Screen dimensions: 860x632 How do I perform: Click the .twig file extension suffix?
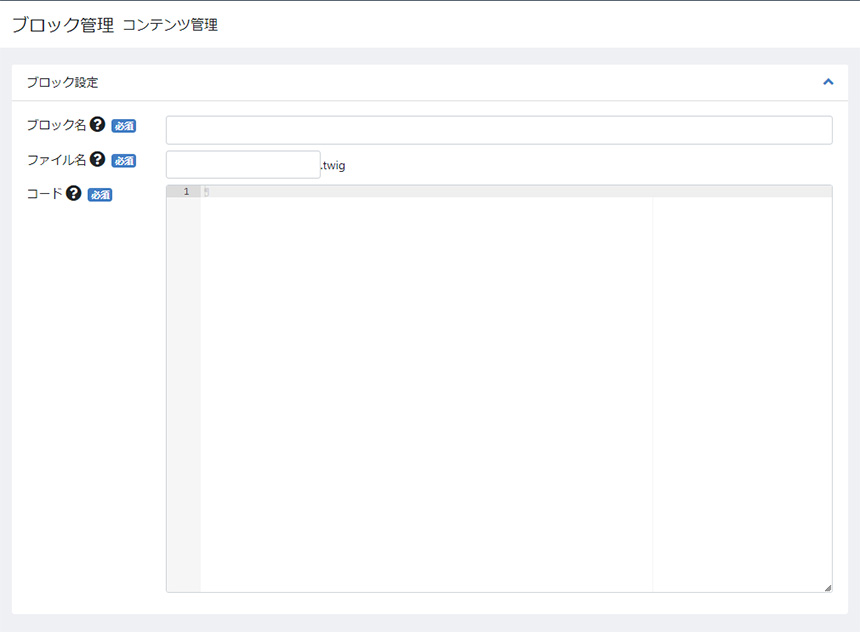(x=333, y=165)
